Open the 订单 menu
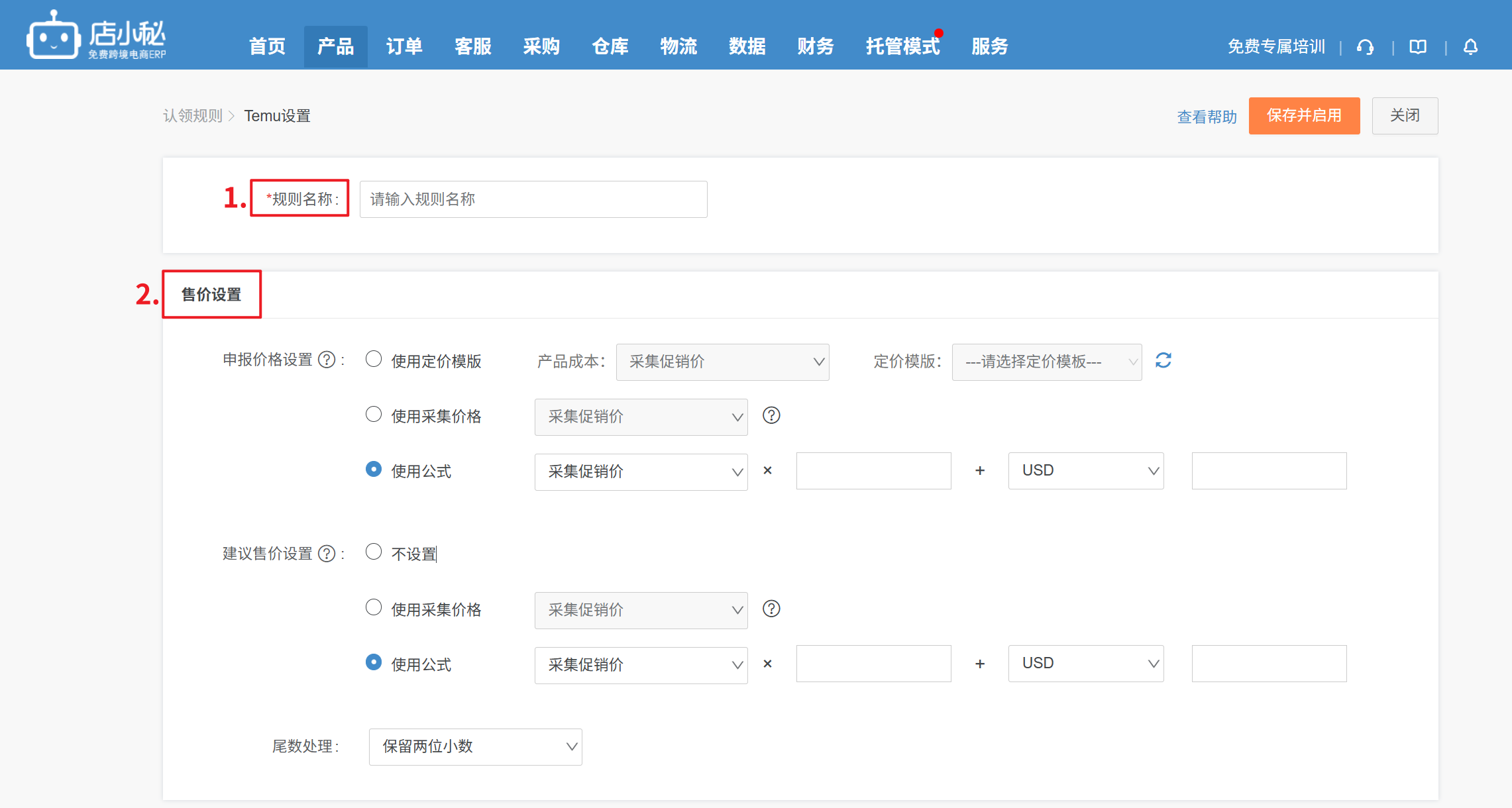This screenshot has height=808, width=1512. click(x=404, y=46)
